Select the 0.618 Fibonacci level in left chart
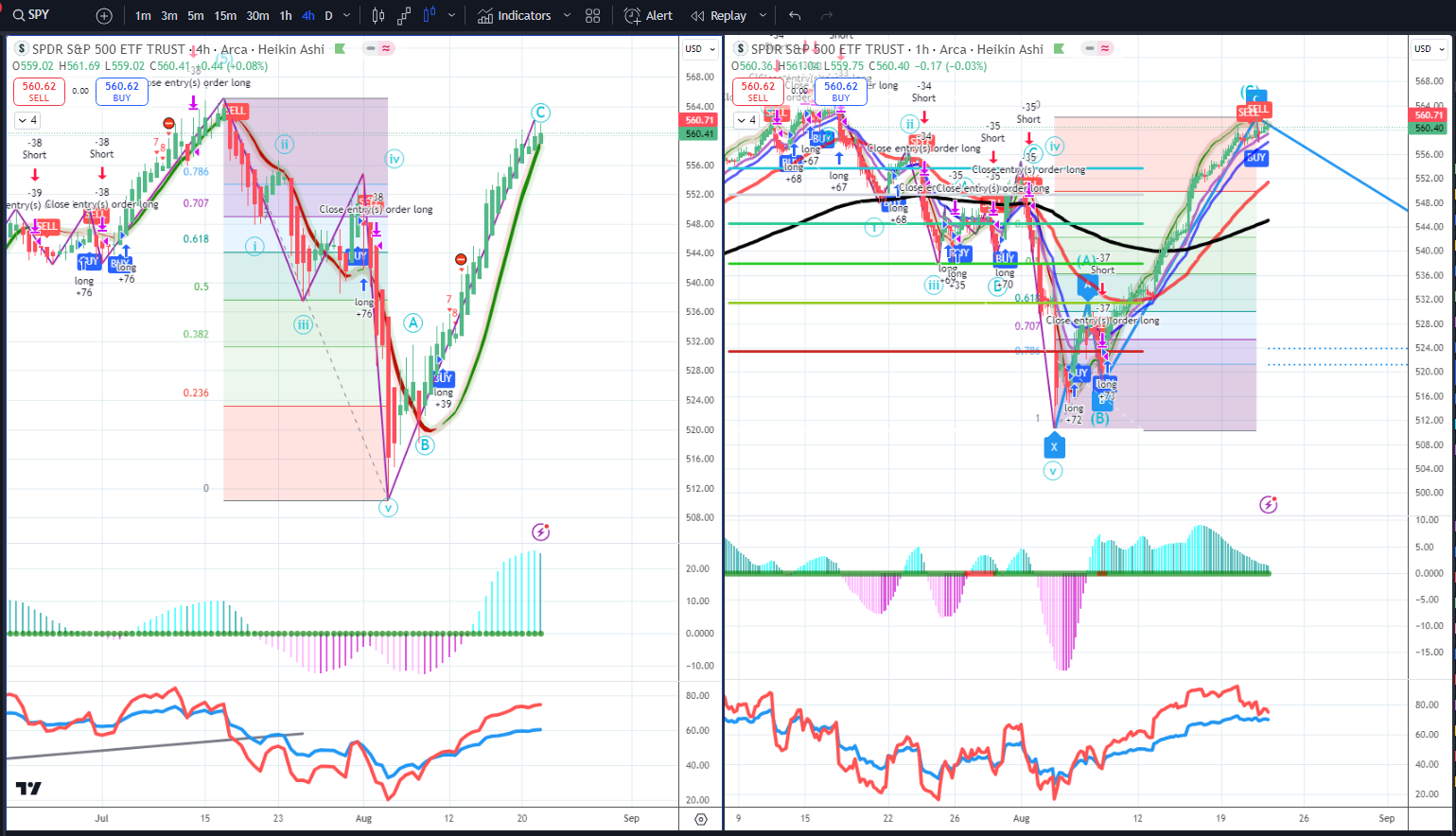The height and width of the screenshot is (836, 1456). [196, 239]
